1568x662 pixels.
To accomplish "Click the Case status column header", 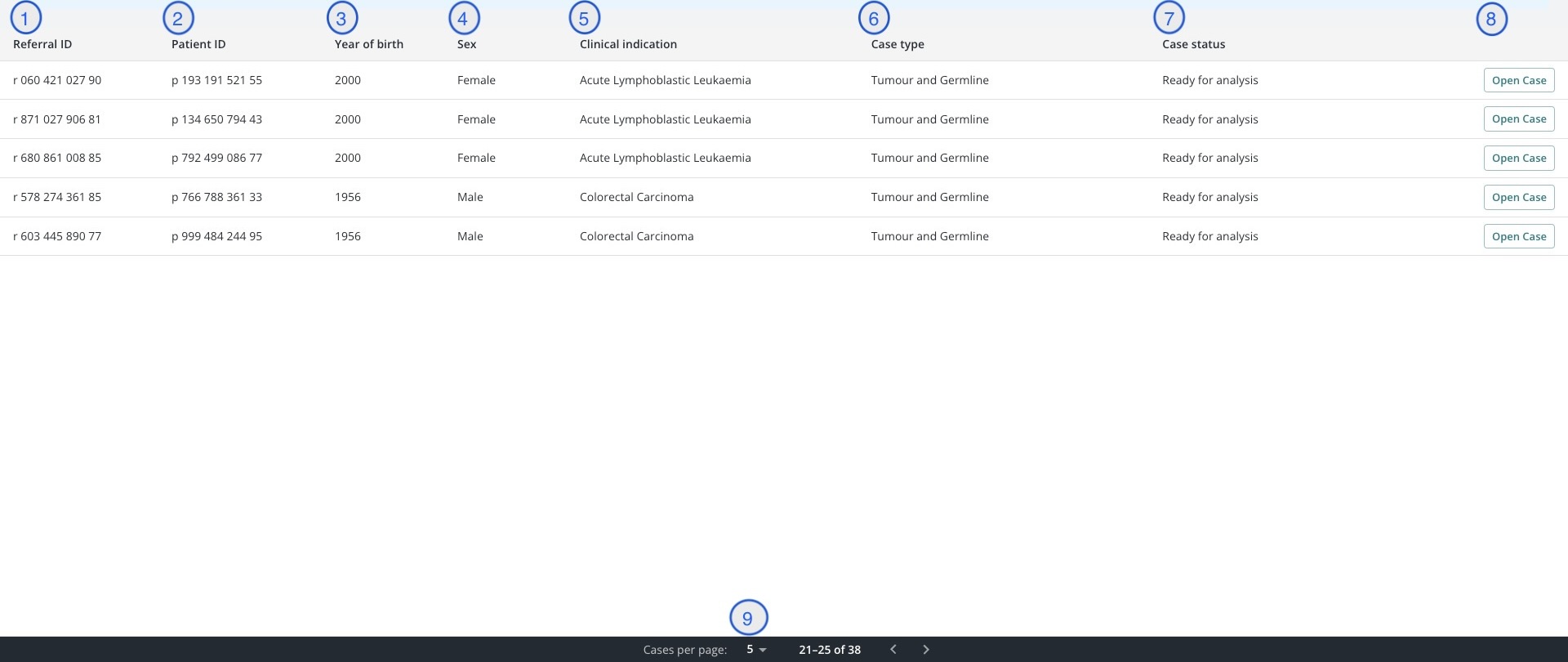I will pyautogui.click(x=1193, y=44).
